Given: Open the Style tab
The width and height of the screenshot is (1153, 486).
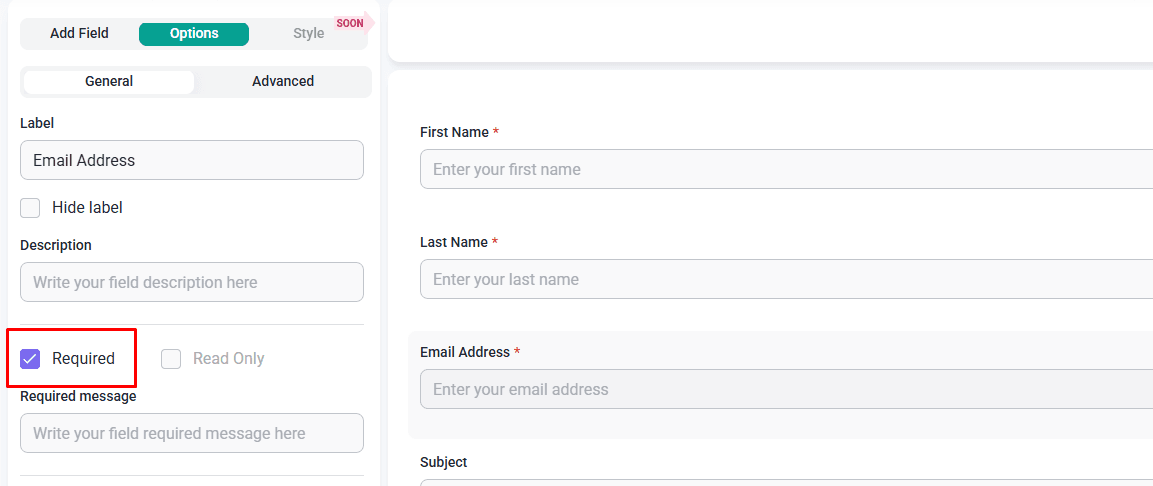Looking at the screenshot, I should [308, 33].
